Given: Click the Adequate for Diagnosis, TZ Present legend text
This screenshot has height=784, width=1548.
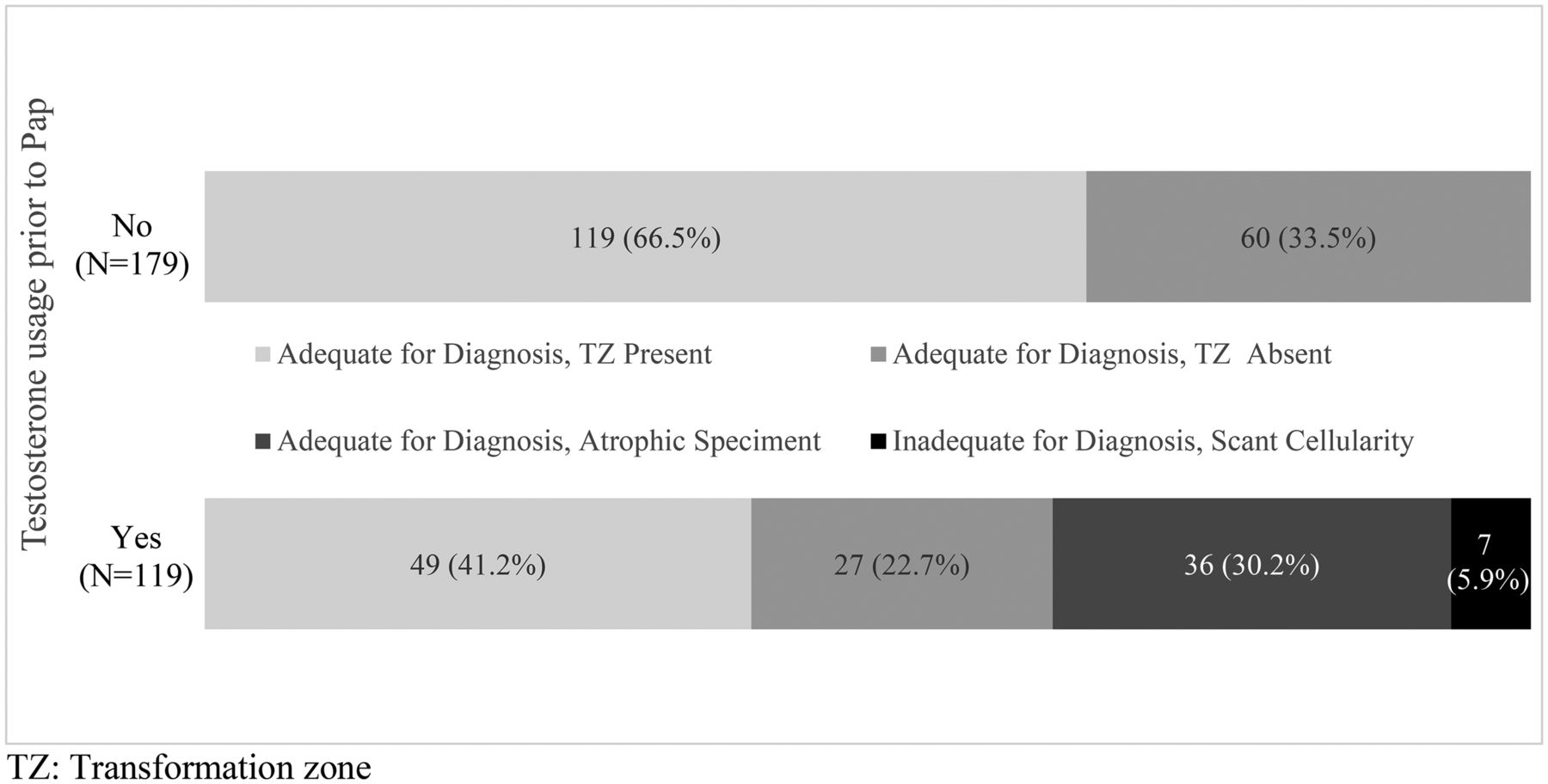Looking at the screenshot, I should pyautogui.click(x=494, y=354).
